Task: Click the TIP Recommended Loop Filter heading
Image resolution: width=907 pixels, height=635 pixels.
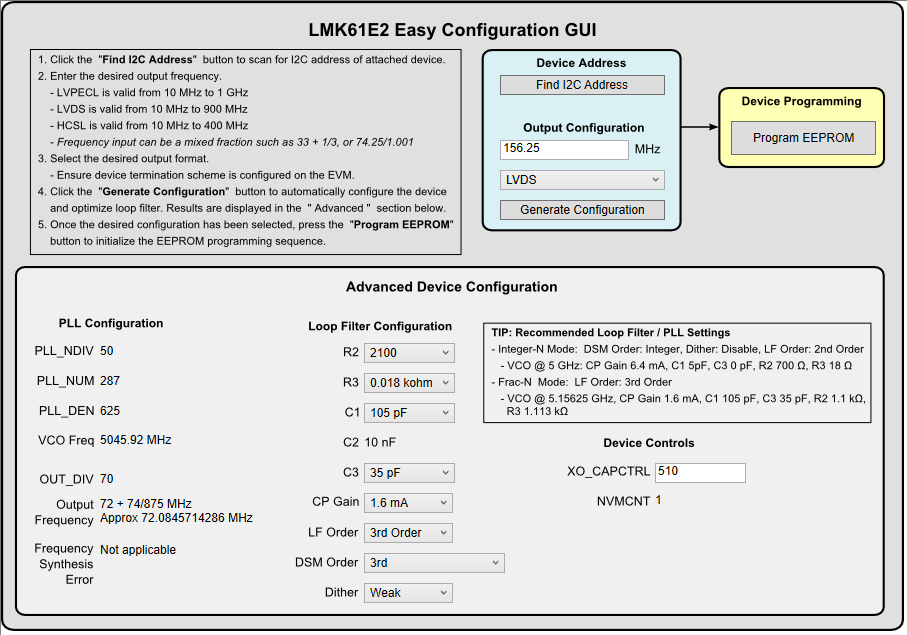Action: pyautogui.click(x=611, y=333)
